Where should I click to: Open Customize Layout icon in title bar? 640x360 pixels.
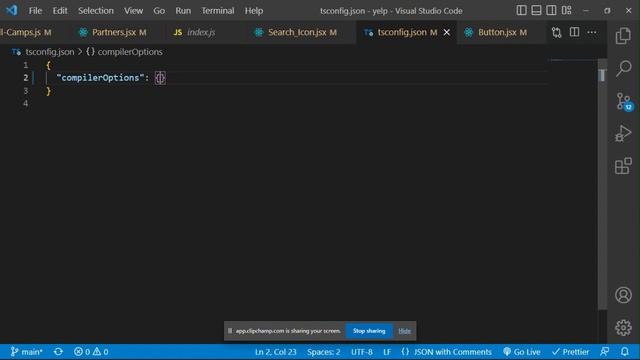pos(567,10)
